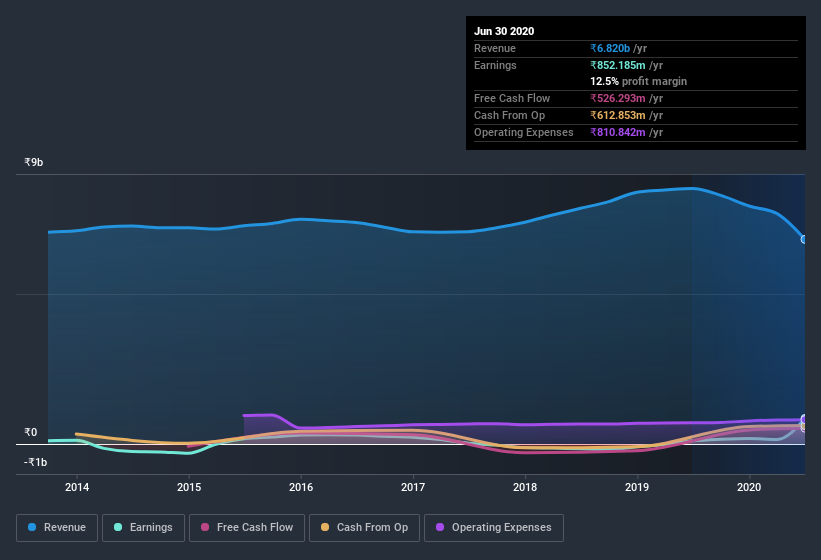Click the 2020 x-axis label

pyautogui.click(x=749, y=487)
